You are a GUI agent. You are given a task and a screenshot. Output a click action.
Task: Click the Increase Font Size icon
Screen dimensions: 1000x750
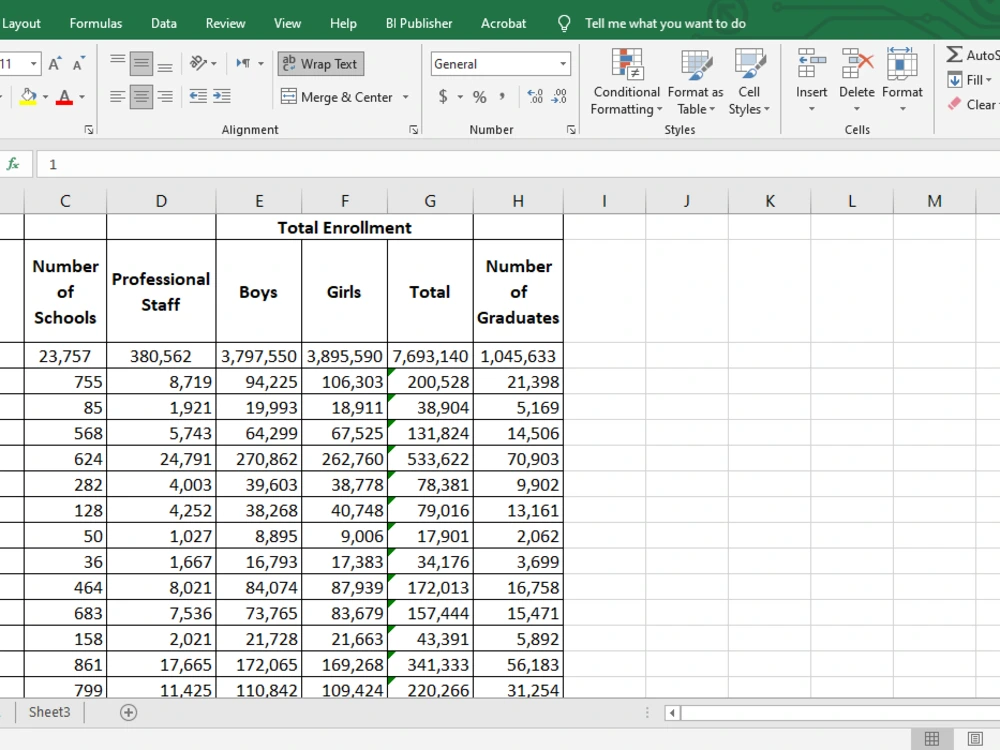coord(54,64)
